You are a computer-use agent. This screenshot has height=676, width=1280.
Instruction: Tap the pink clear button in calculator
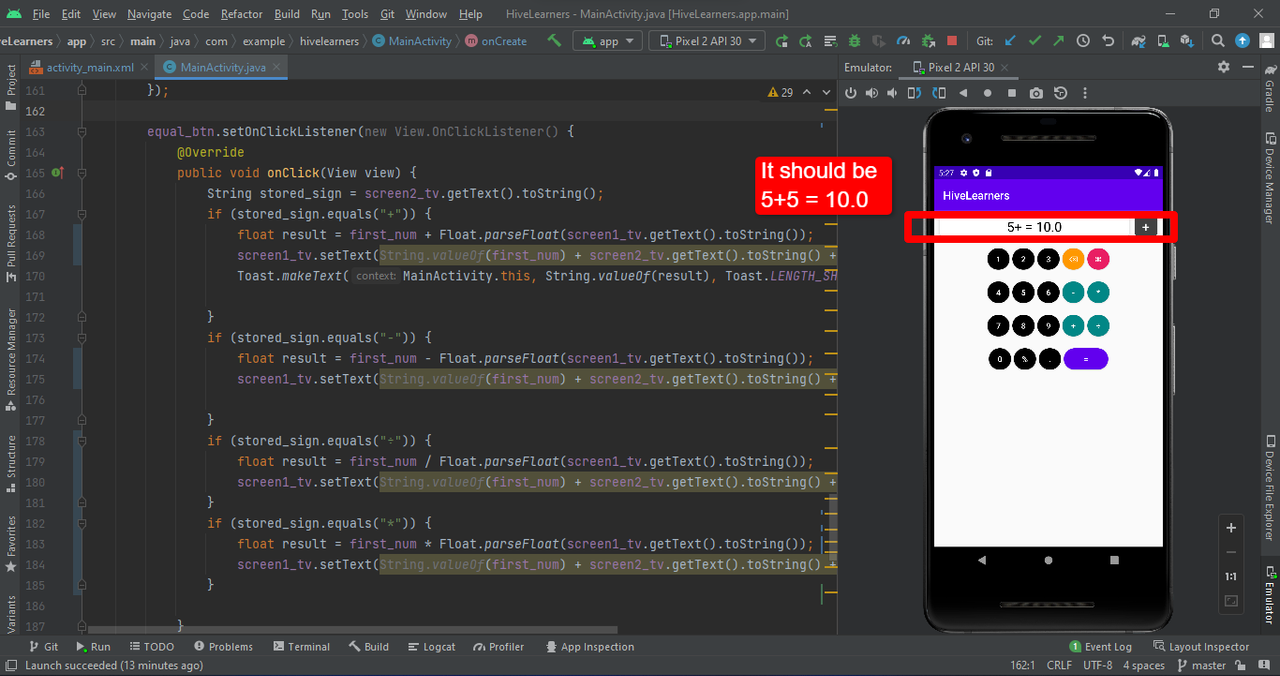point(1098,259)
